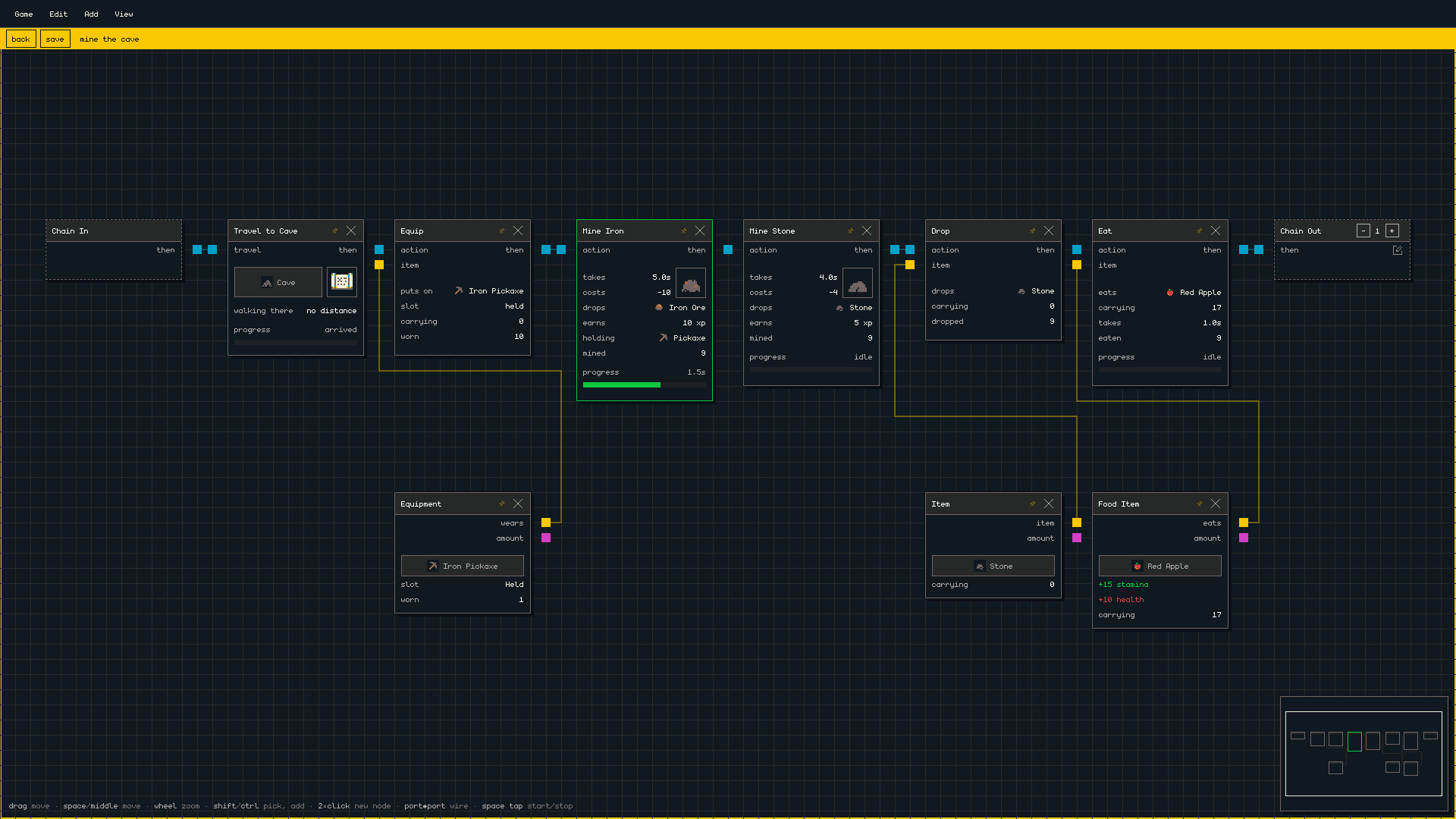Image resolution: width=1456 pixels, height=819 pixels.
Task: Open the Red Apple selector in Food Item
Action: [1160, 566]
